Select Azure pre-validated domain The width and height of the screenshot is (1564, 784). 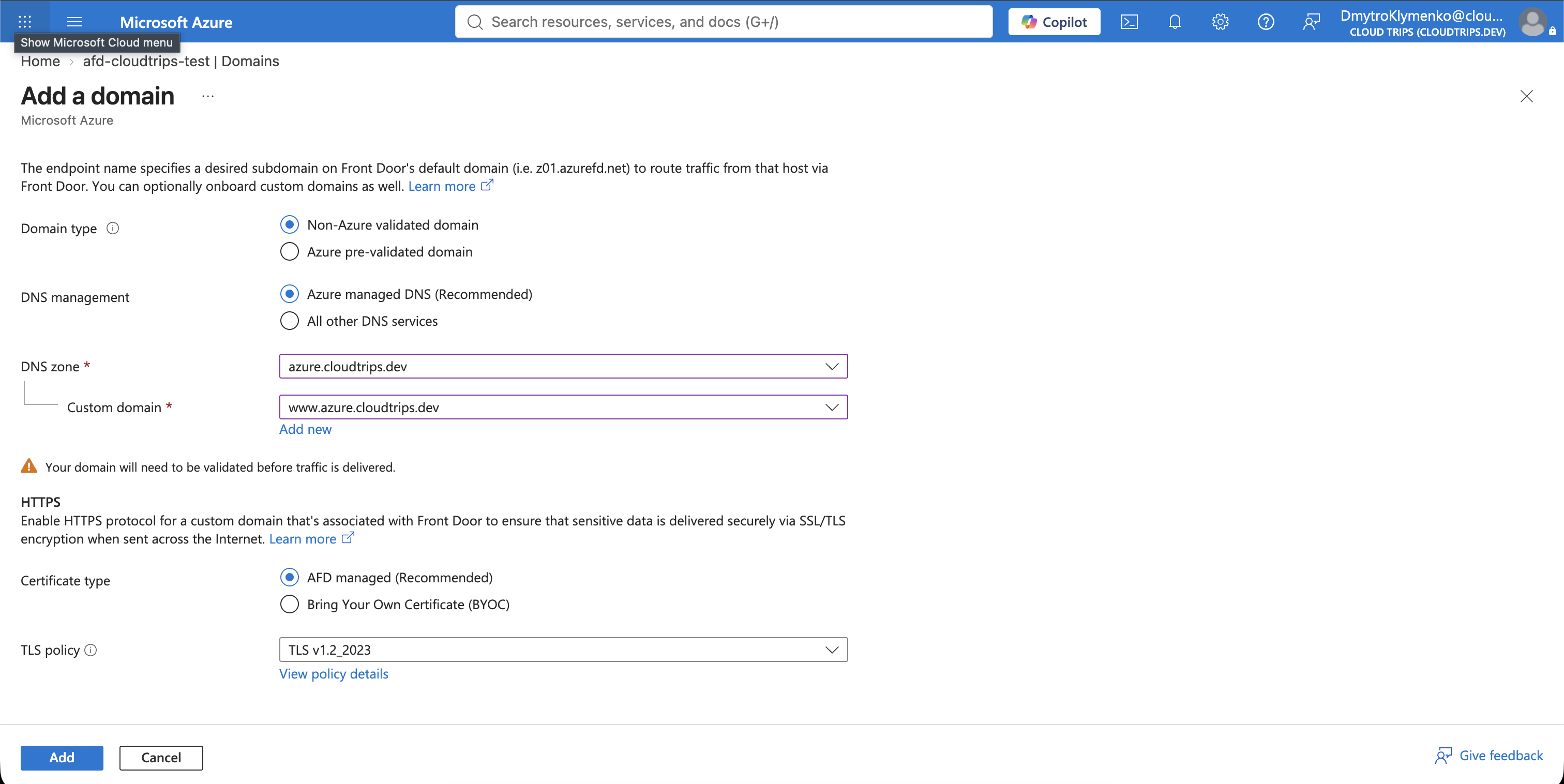(x=290, y=251)
